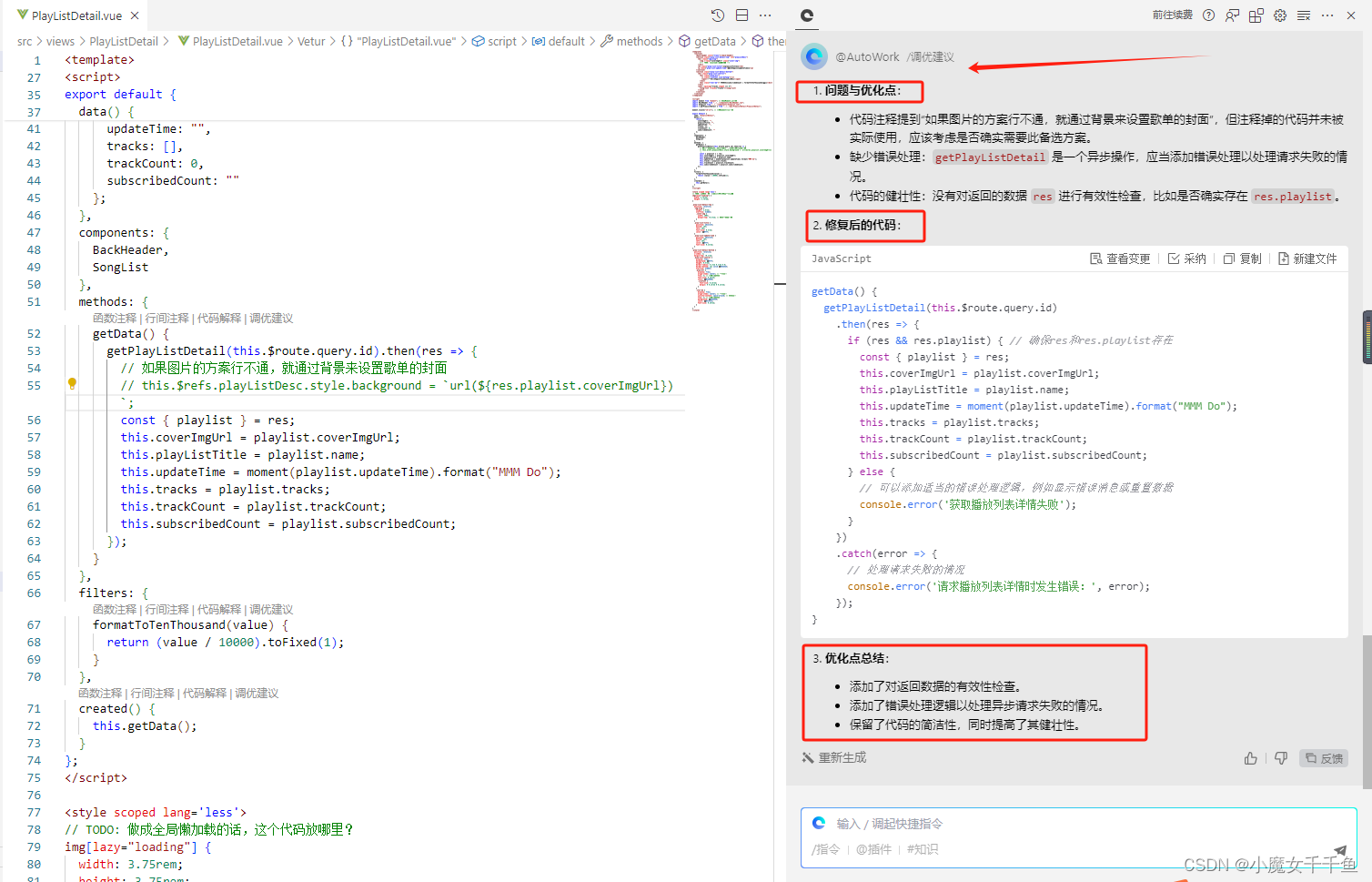Click 复制 to copy the code
The height and width of the screenshot is (882, 1372).
tap(1243, 259)
